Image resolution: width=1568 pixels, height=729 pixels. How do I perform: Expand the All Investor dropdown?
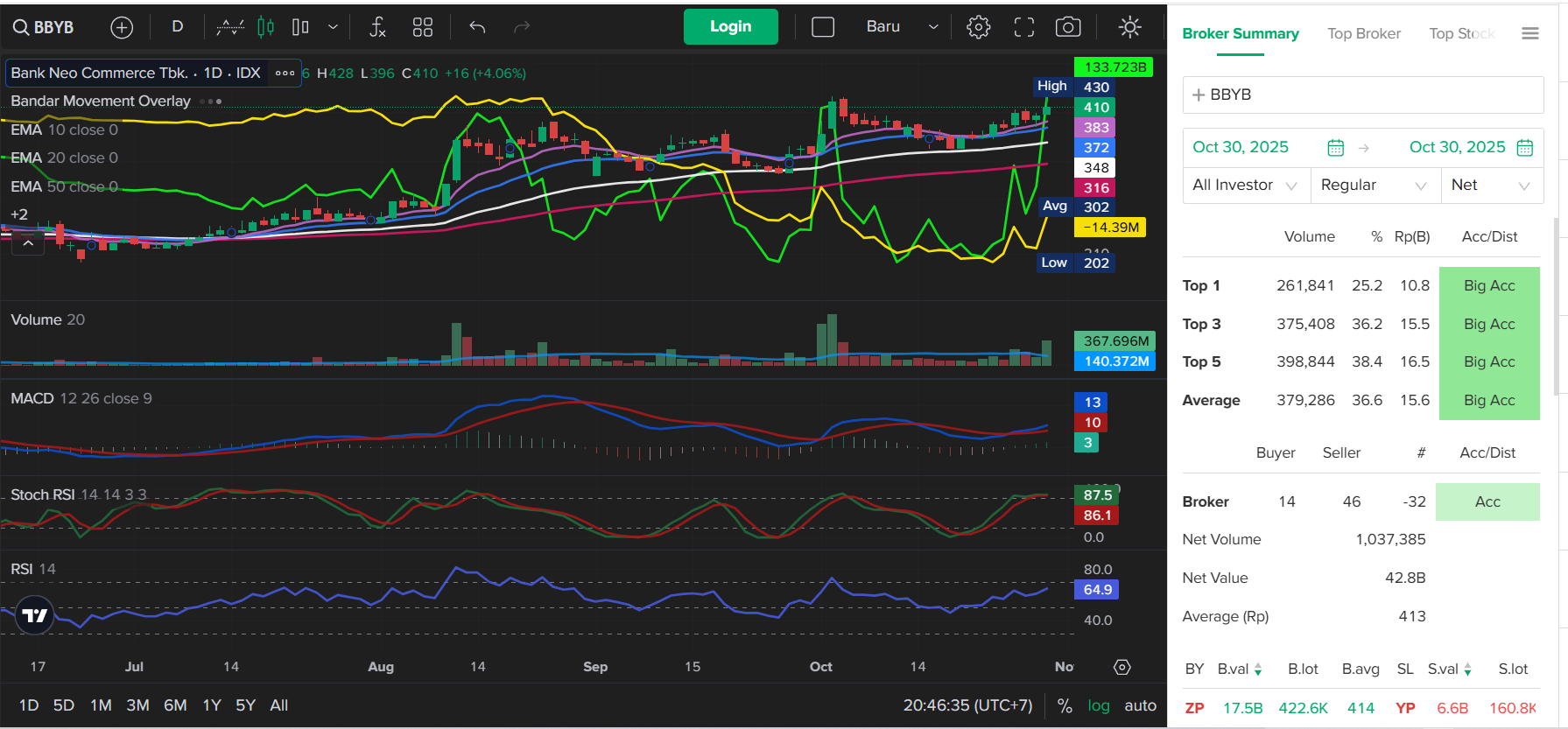point(1245,186)
